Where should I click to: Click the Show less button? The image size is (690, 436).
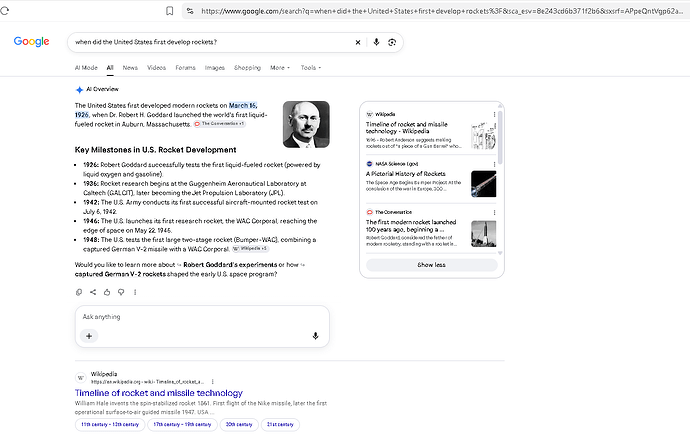[x=432, y=265]
